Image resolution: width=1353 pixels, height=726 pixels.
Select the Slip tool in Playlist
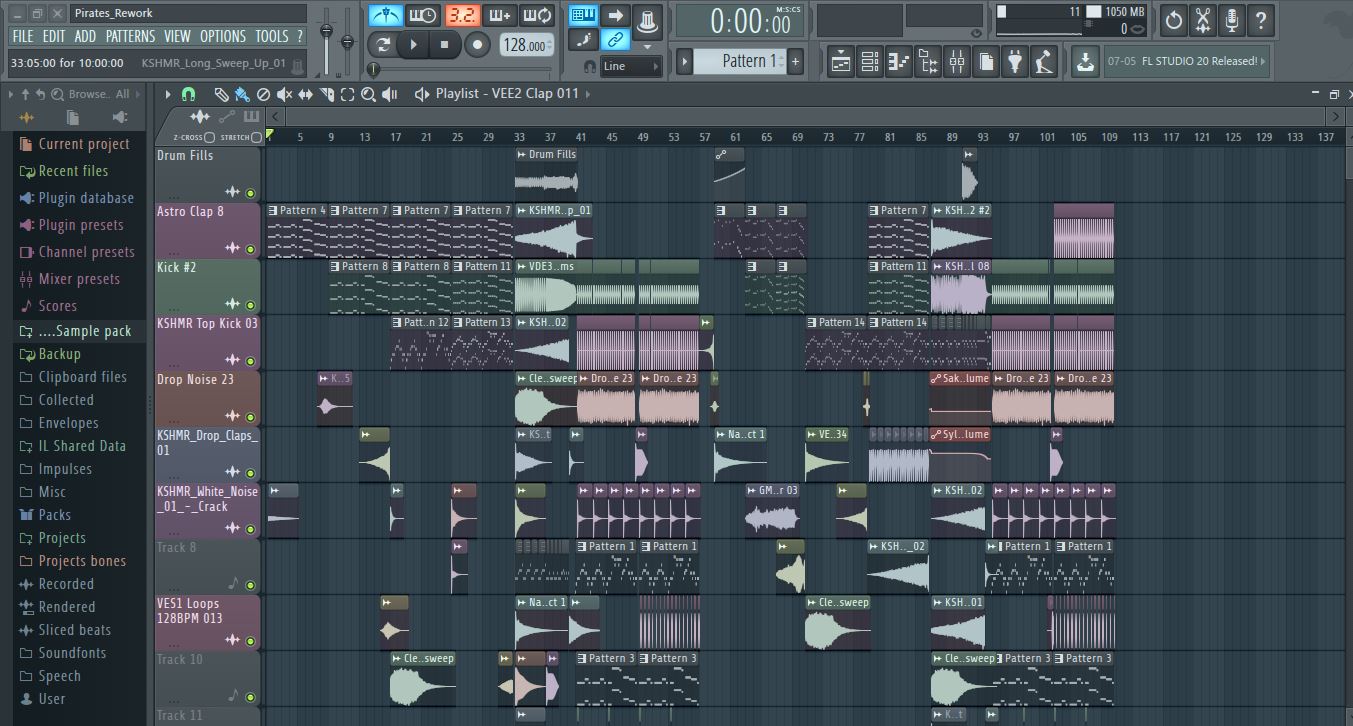pos(305,94)
